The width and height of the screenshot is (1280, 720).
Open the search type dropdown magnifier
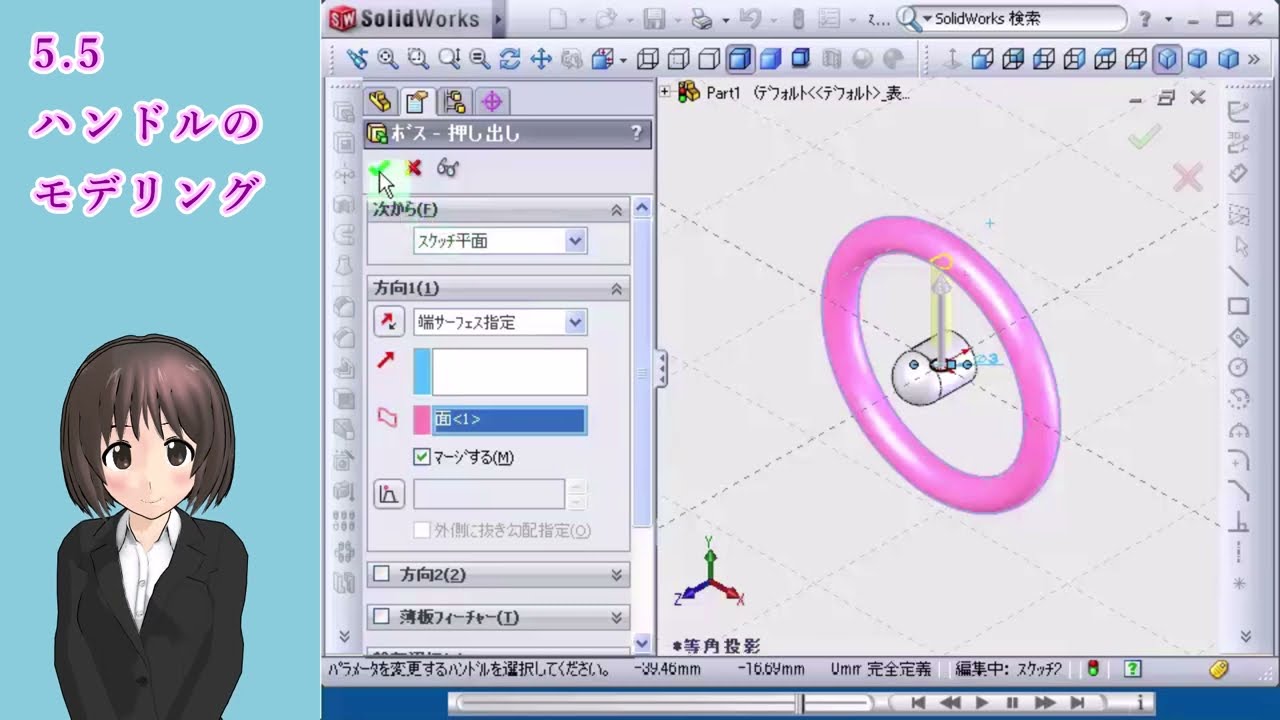pos(914,19)
